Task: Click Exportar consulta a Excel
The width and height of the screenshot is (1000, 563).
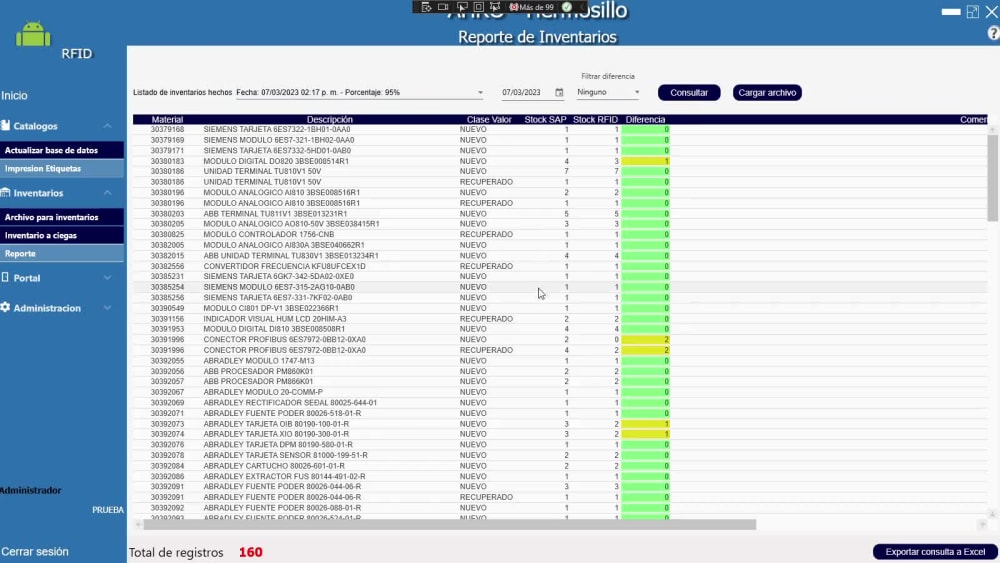Action: click(x=935, y=552)
